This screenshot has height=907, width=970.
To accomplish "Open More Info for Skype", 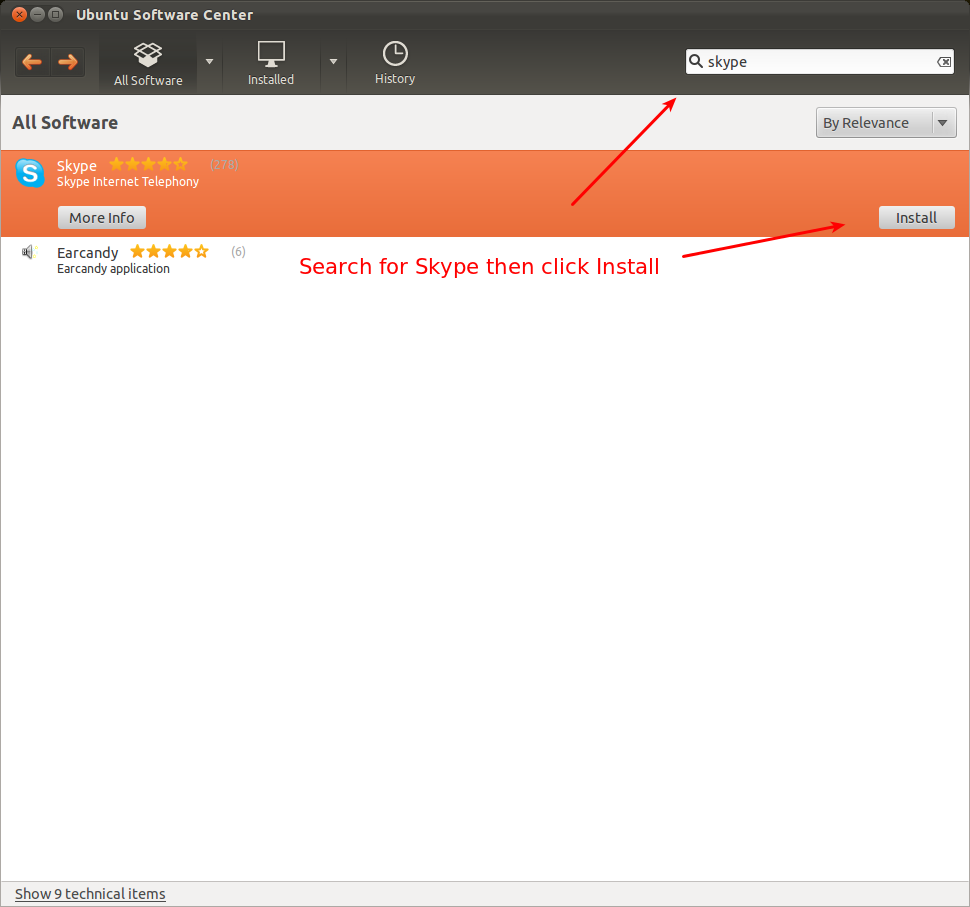I will click(x=101, y=218).
